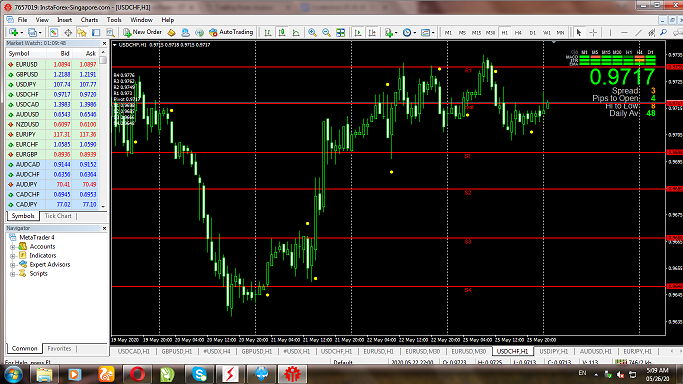The image size is (683, 384).
Task: Open the Insert menu
Action: click(x=64, y=20)
